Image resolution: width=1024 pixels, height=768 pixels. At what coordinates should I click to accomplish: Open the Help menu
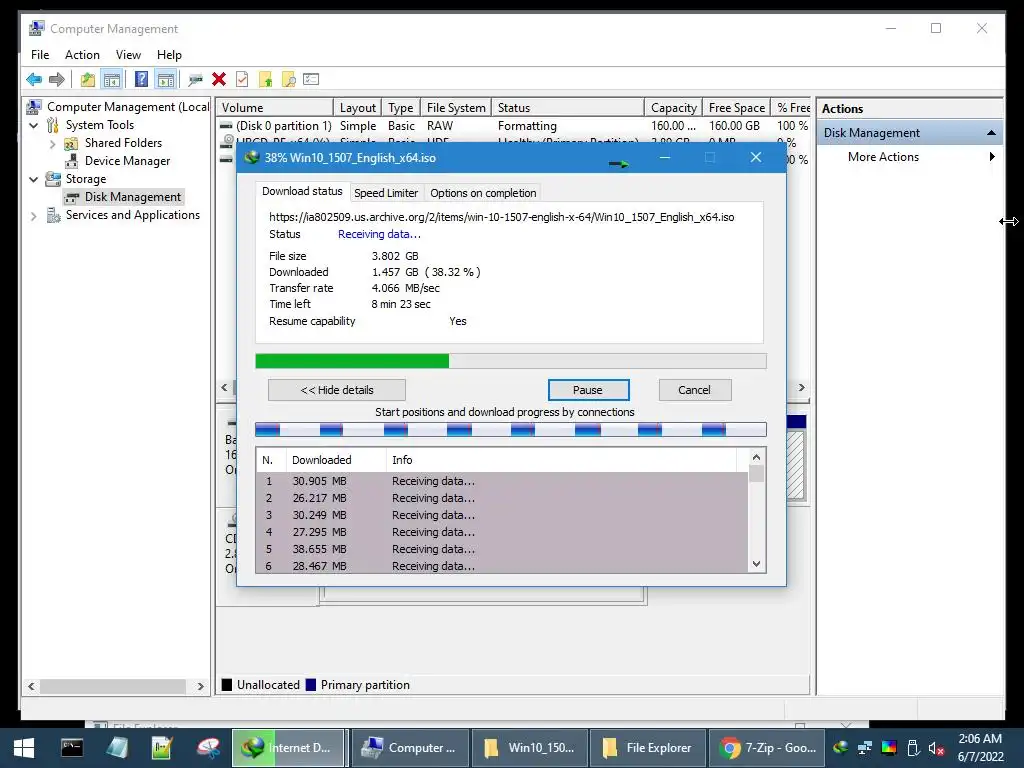[169, 55]
